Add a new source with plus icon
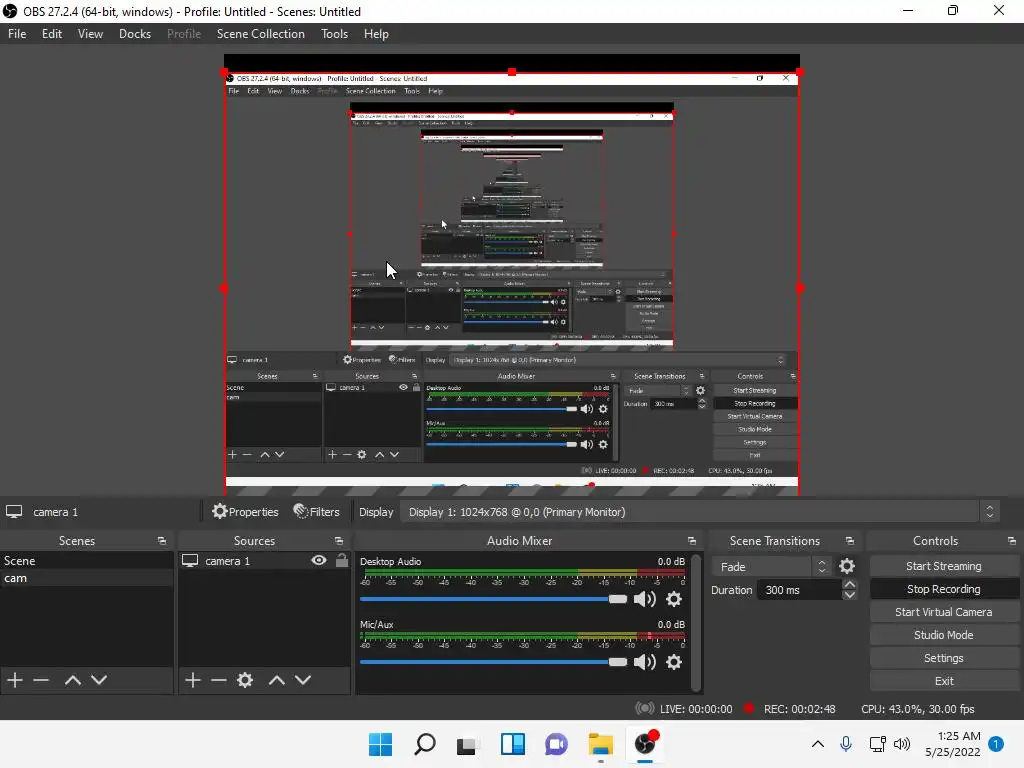 (193, 680)
